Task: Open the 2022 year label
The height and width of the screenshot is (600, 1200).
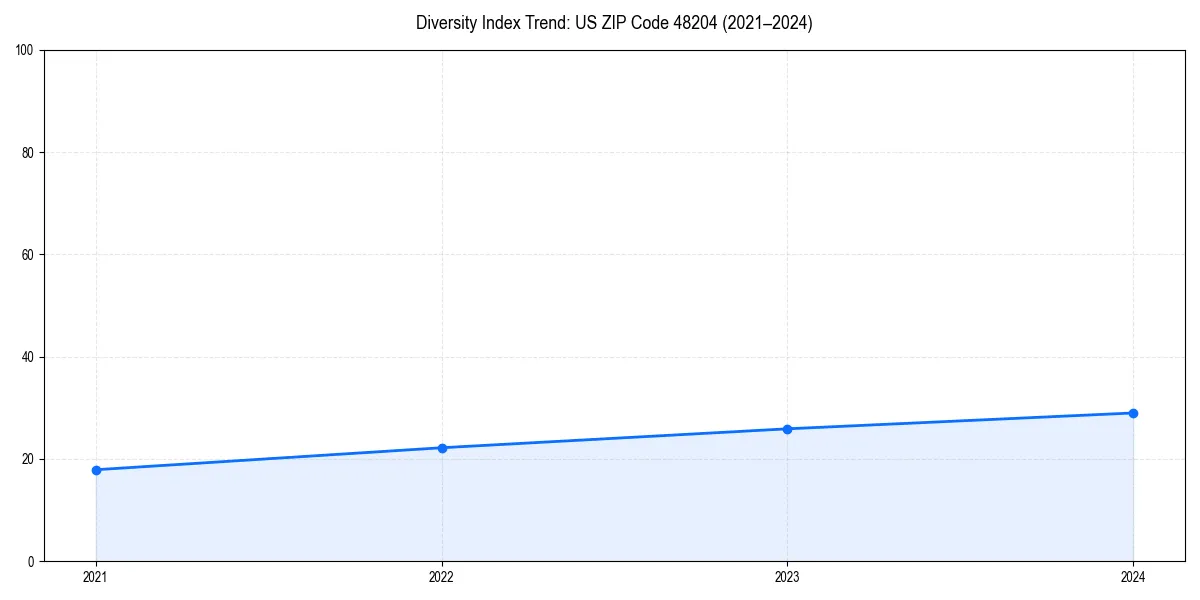Action: 442,576
